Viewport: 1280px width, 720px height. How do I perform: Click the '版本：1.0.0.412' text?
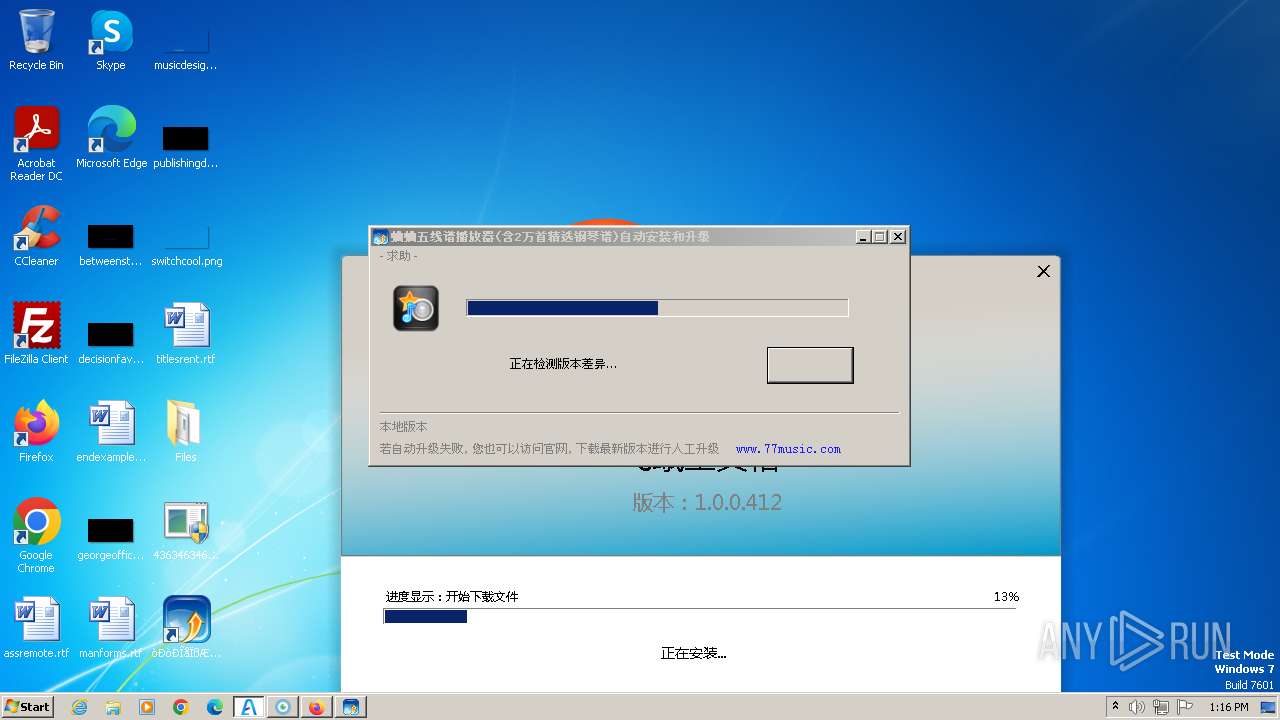707,502
